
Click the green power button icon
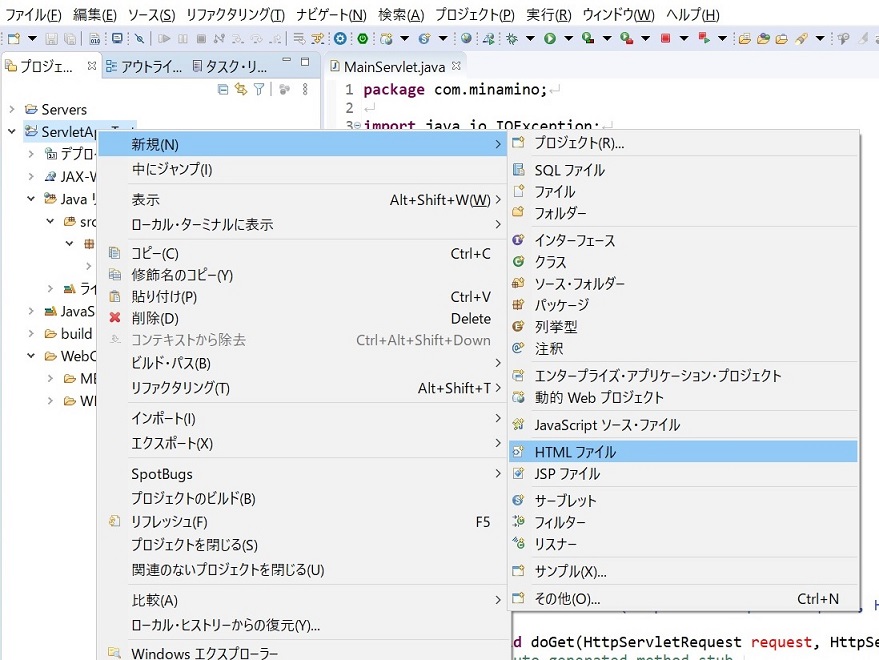(x=363, y=38)
